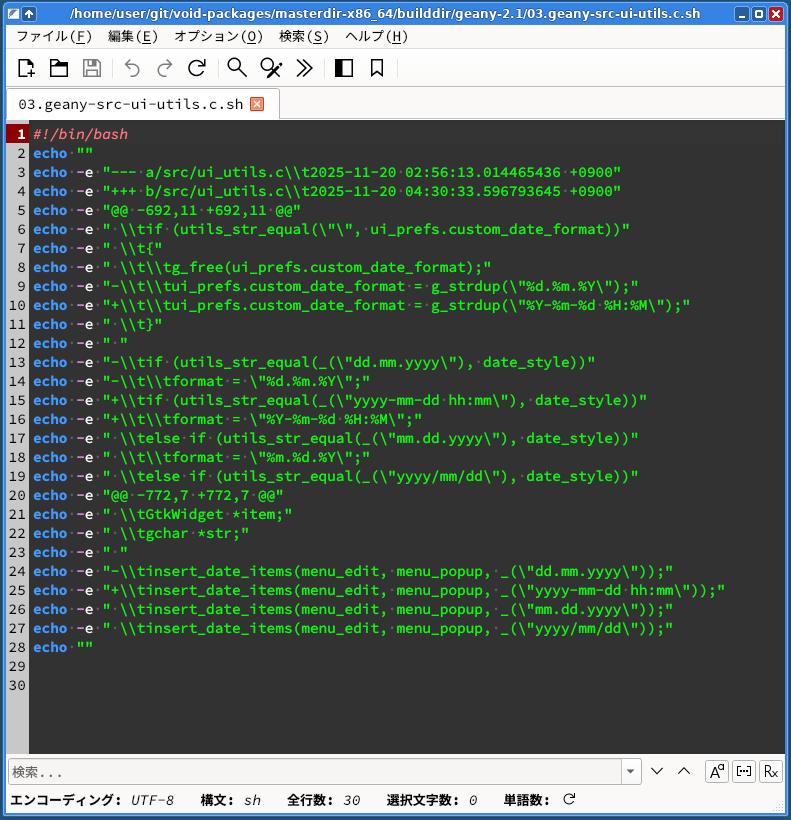The width and height of the screenshot is (791, 820).
Task: Open find with magnifier icon
Action: (x=237, y=68)
